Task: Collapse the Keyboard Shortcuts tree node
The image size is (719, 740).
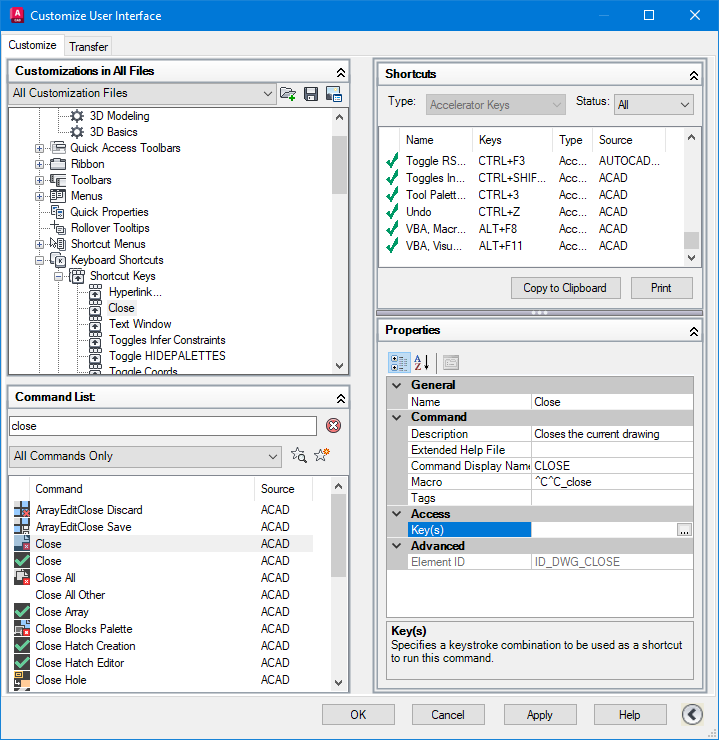Action: tap(40, 261)
